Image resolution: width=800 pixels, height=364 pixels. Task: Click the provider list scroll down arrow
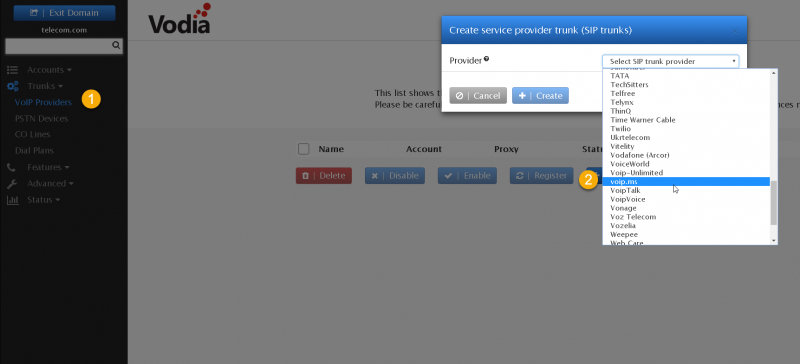tap(773, 240)
